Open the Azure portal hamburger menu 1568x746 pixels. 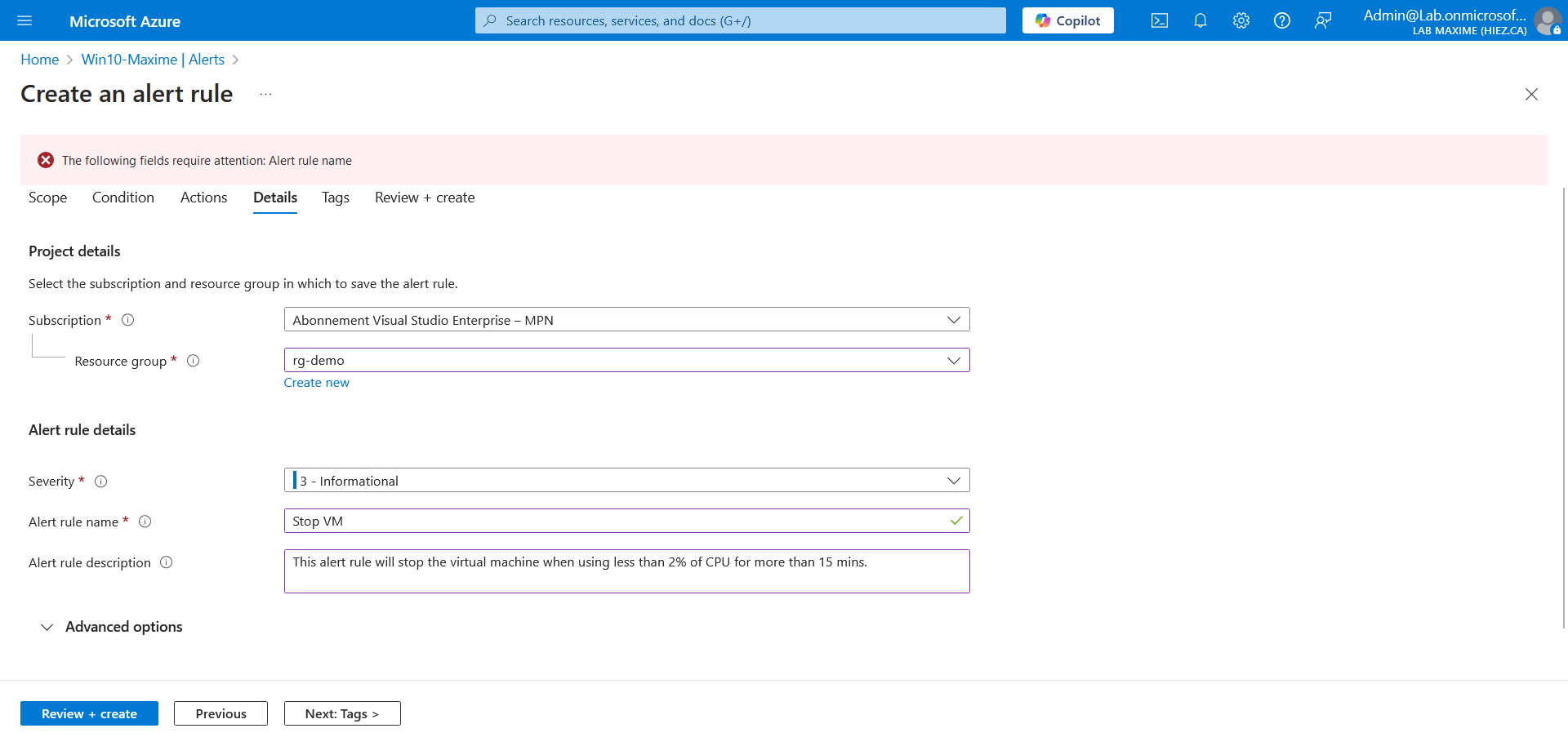(24, 20)
